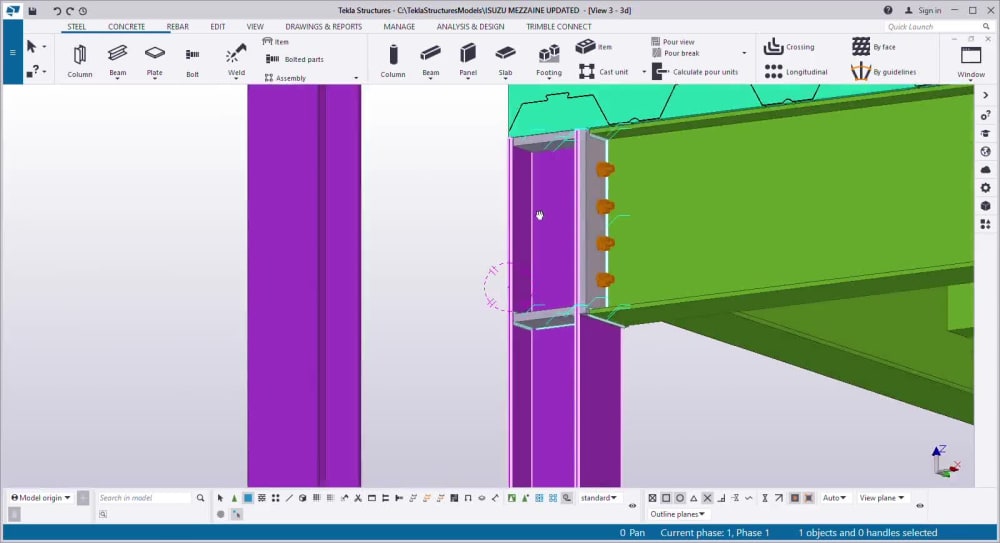The width and height of the screenshot is (1000, 543).
Task: Select Crossing rebar tool
Action: [x=789, y=47]
